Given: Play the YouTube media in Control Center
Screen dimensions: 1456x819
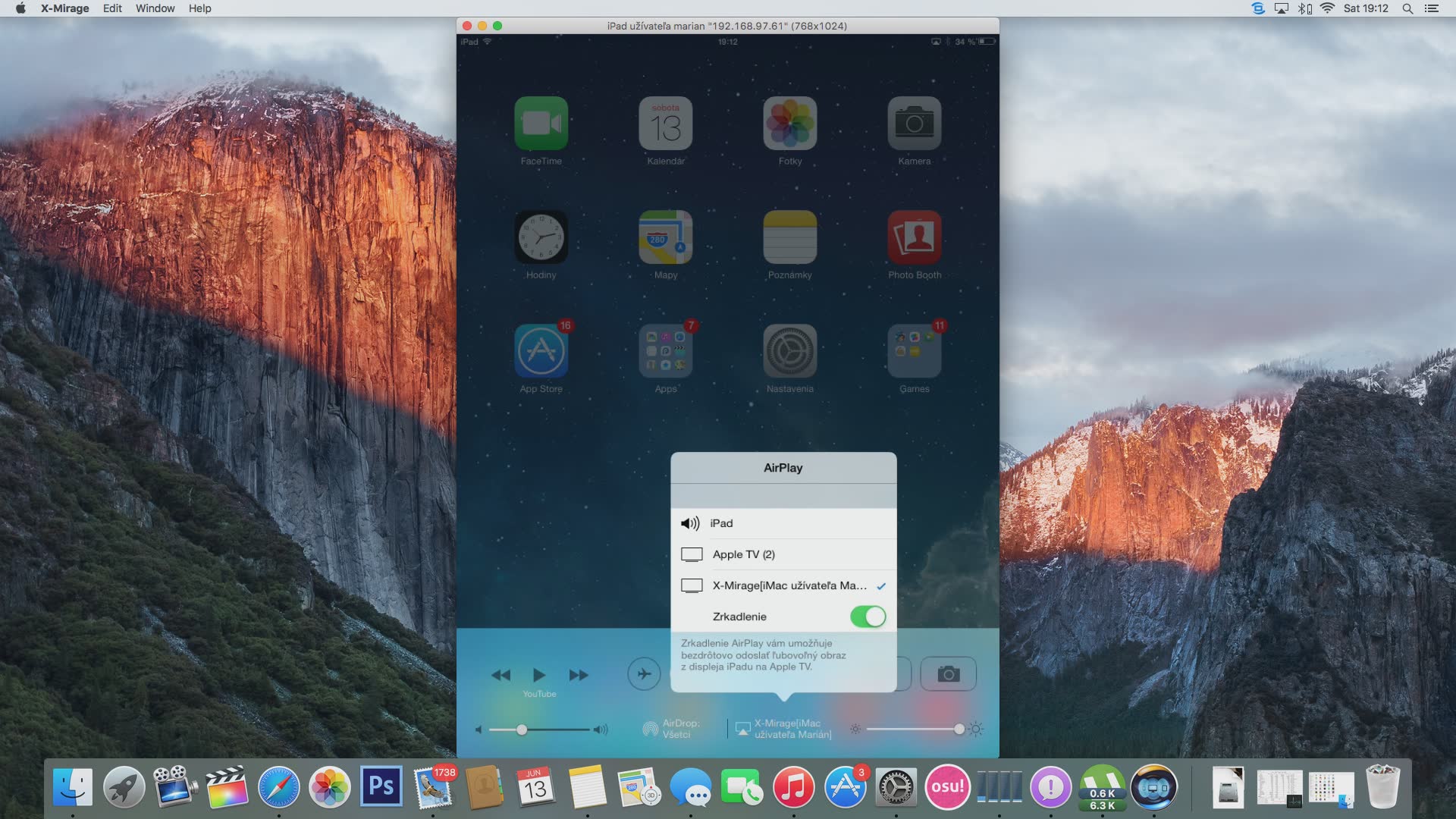Looking at the screenshot, I should (x=539, y=675).
